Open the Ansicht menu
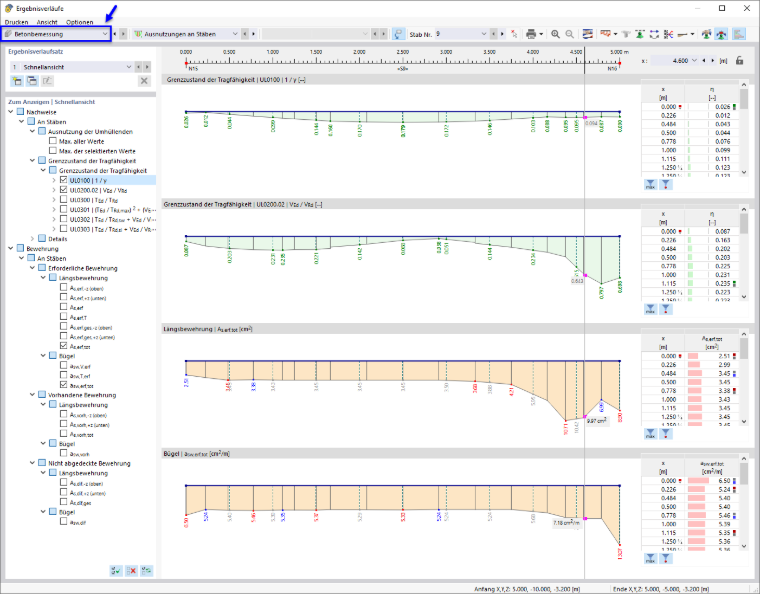 coord(47,22)
